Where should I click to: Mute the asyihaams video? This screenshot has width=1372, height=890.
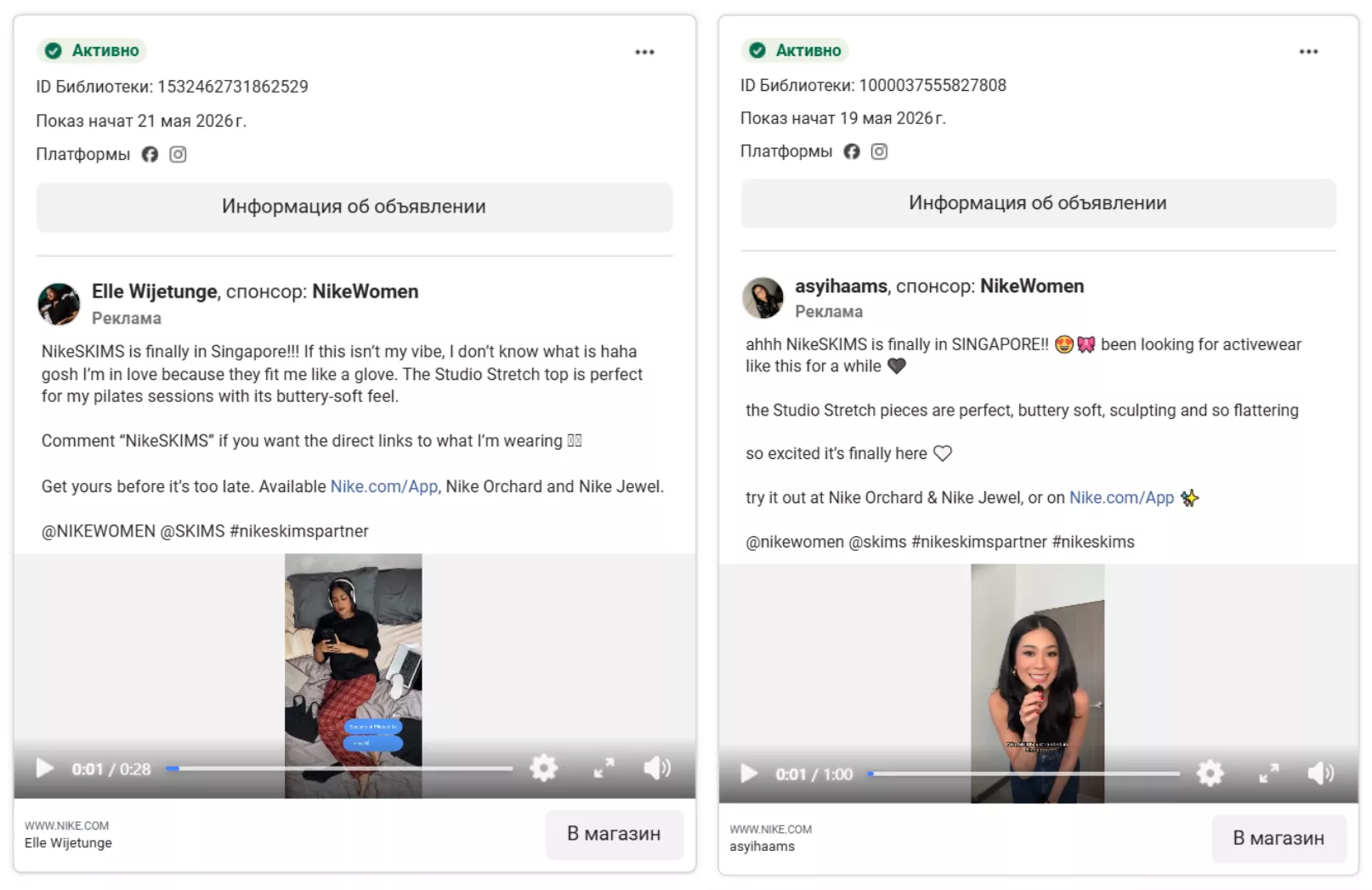pos(1321,774)
